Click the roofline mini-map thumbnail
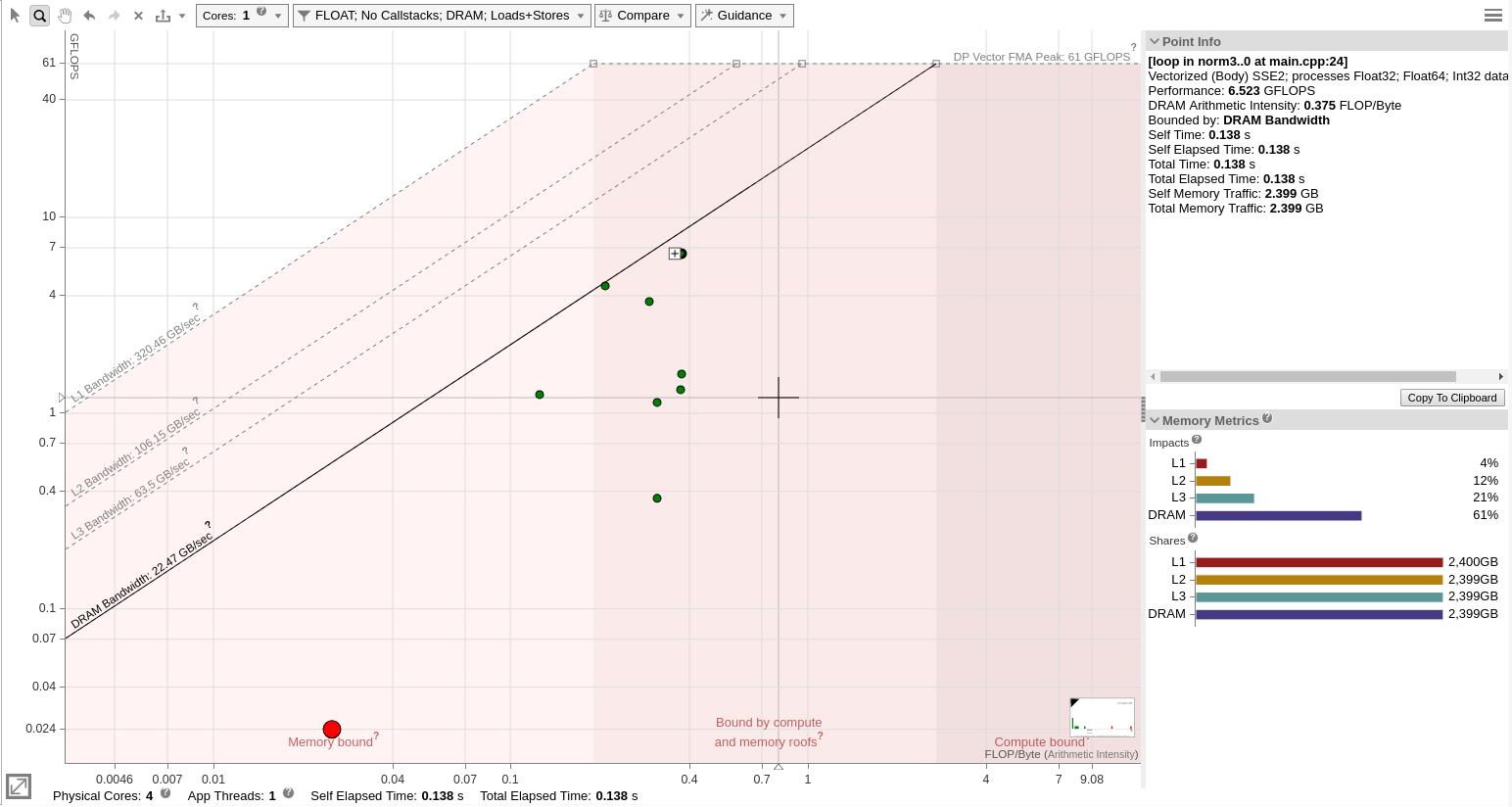1512x807 pixels. 1103,717
